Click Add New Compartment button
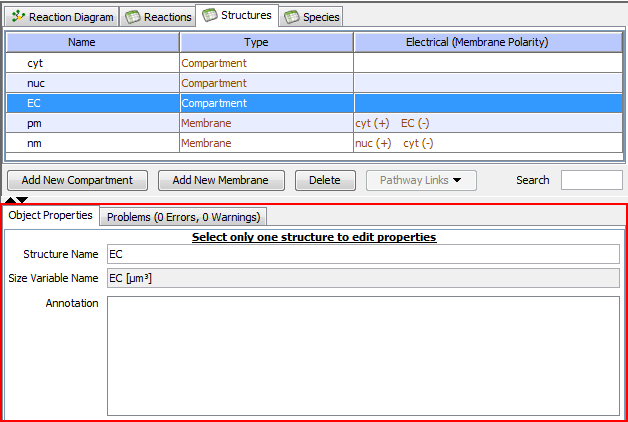Screen dimensions: 628x422 [77, 180]
